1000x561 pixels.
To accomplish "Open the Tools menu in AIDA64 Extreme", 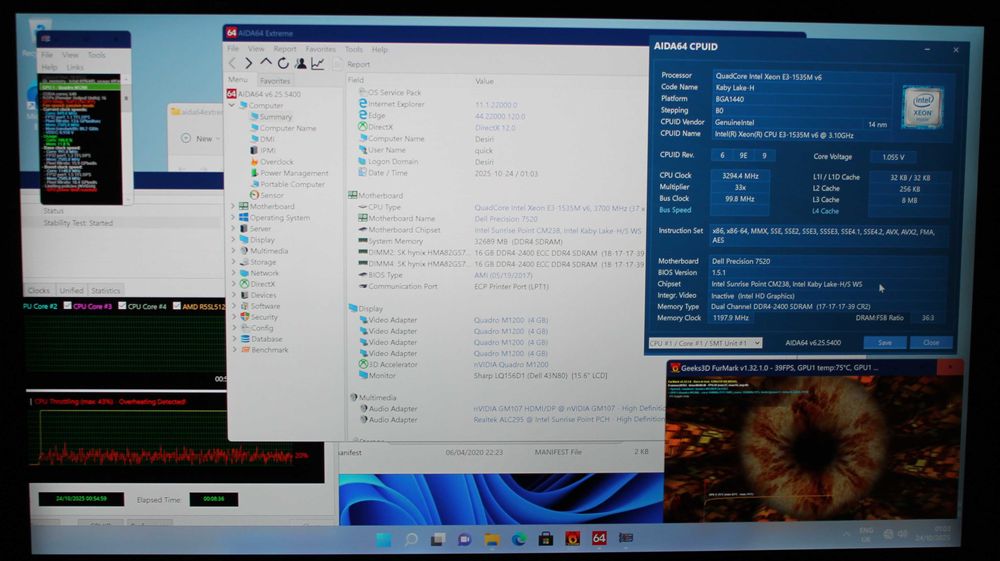I will (354, 49).
